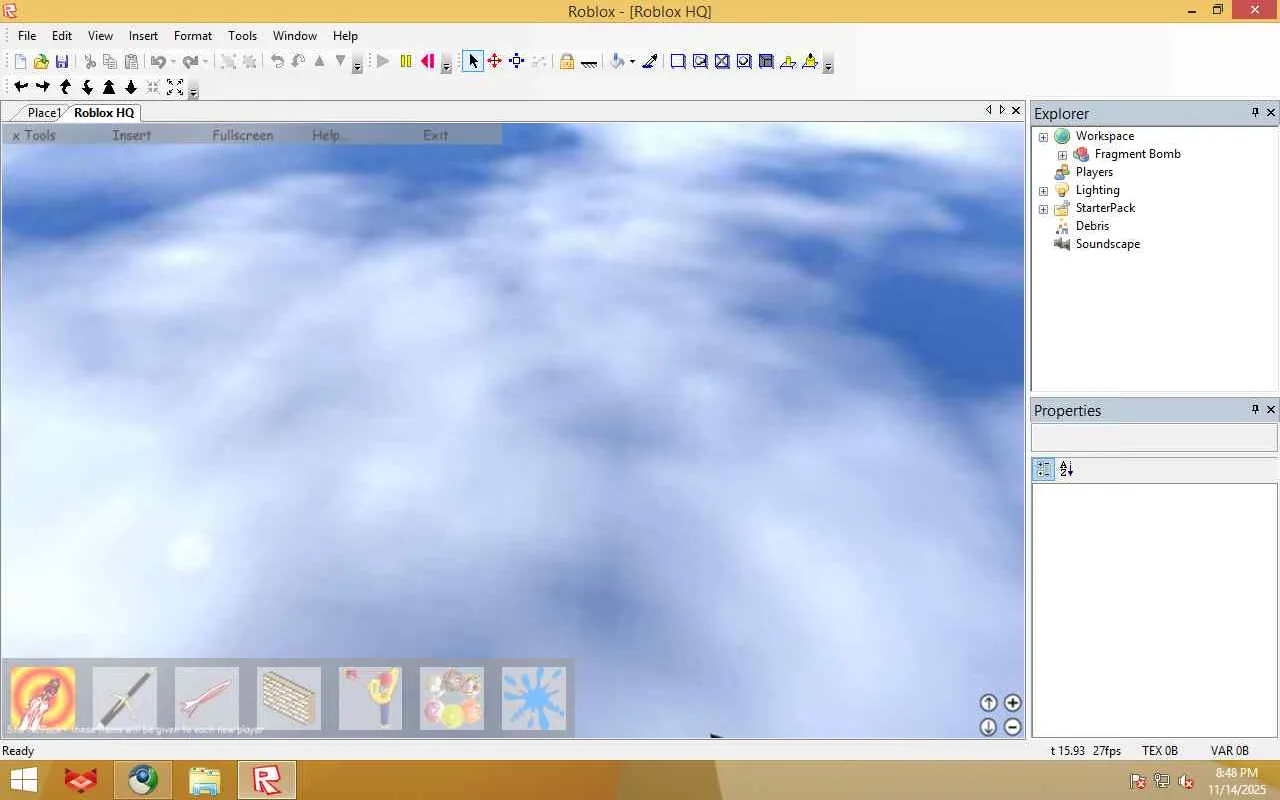The height and width of the screenshot is (800, 1280).
Task: Start the simulation with the Play button
Action: pyautogui.click(x=383, y=62)
